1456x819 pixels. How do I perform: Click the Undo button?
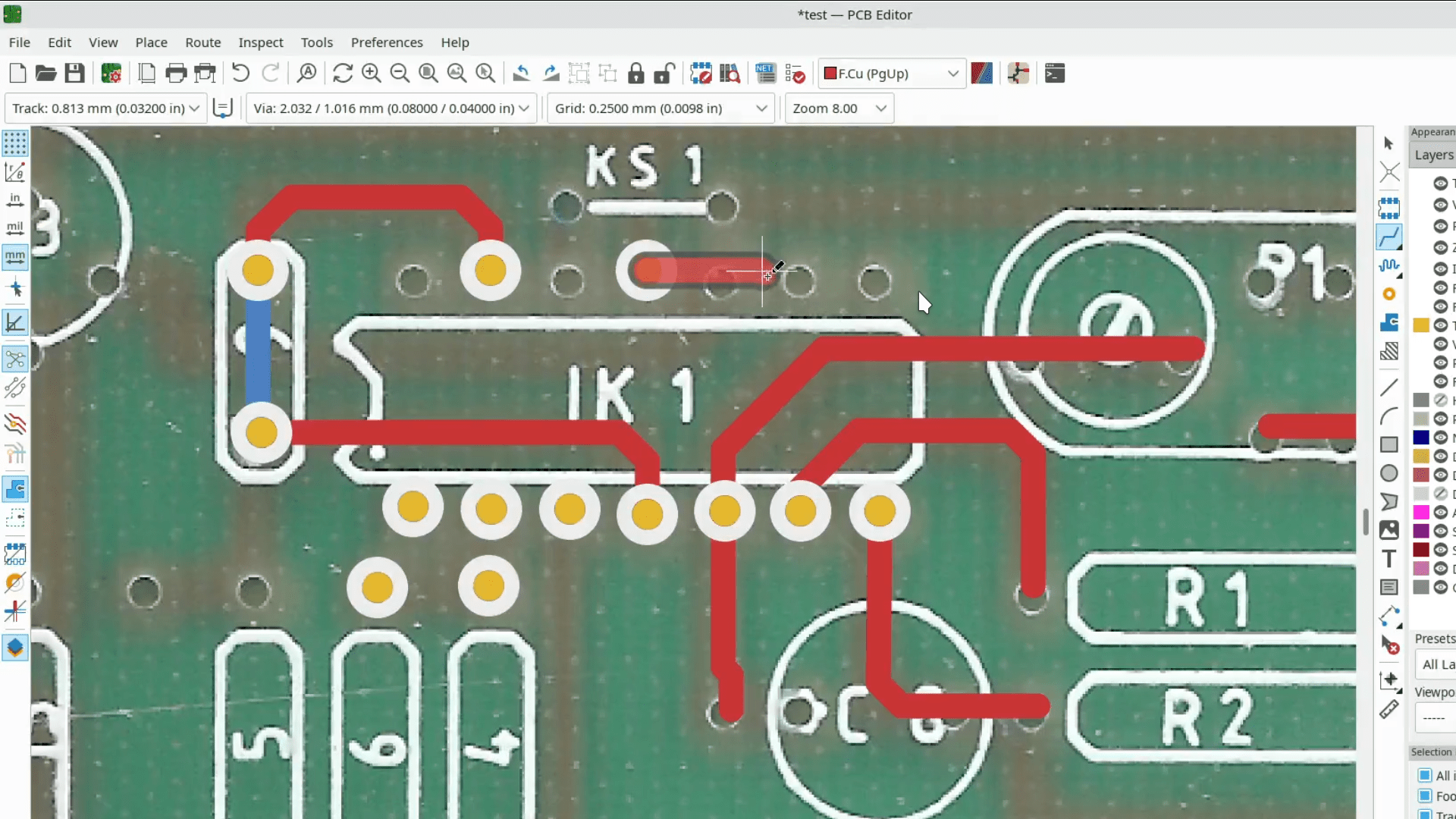[240, 73]
